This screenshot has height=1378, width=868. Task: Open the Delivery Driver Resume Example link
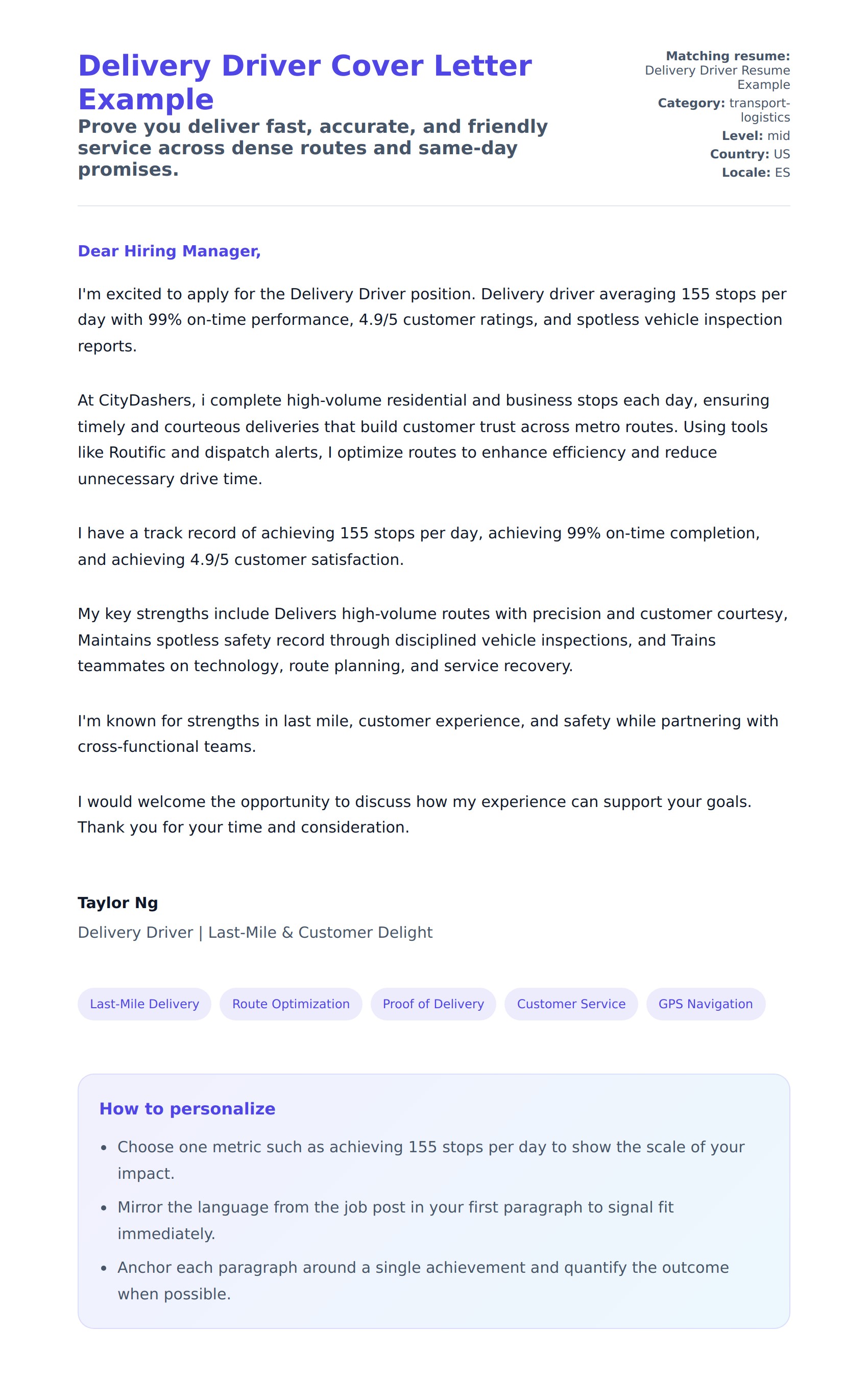tap(716, 77)
